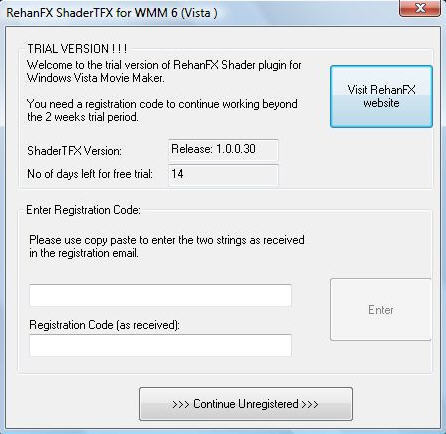Click the 'Enter Registration Code:' group label

point(83,210)
